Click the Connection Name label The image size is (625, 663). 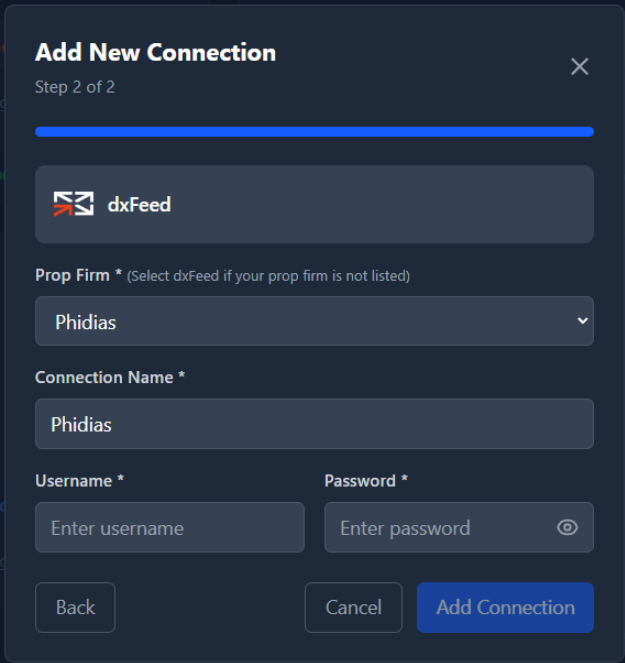(x=110, y=377)
